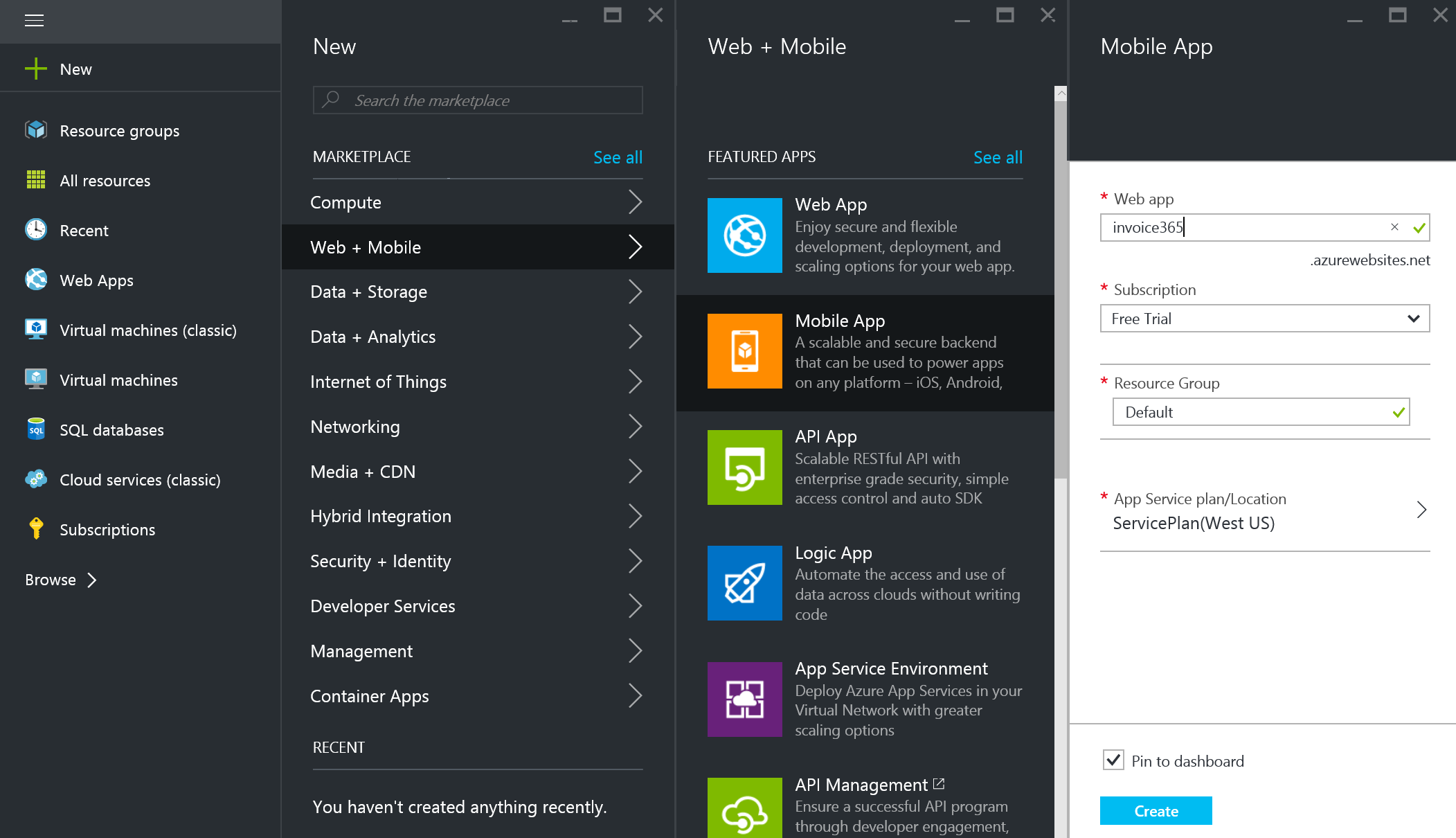Click the API Management title
Screen dimensions: 1456x838
pyautogui.click(x=861, y=785)
